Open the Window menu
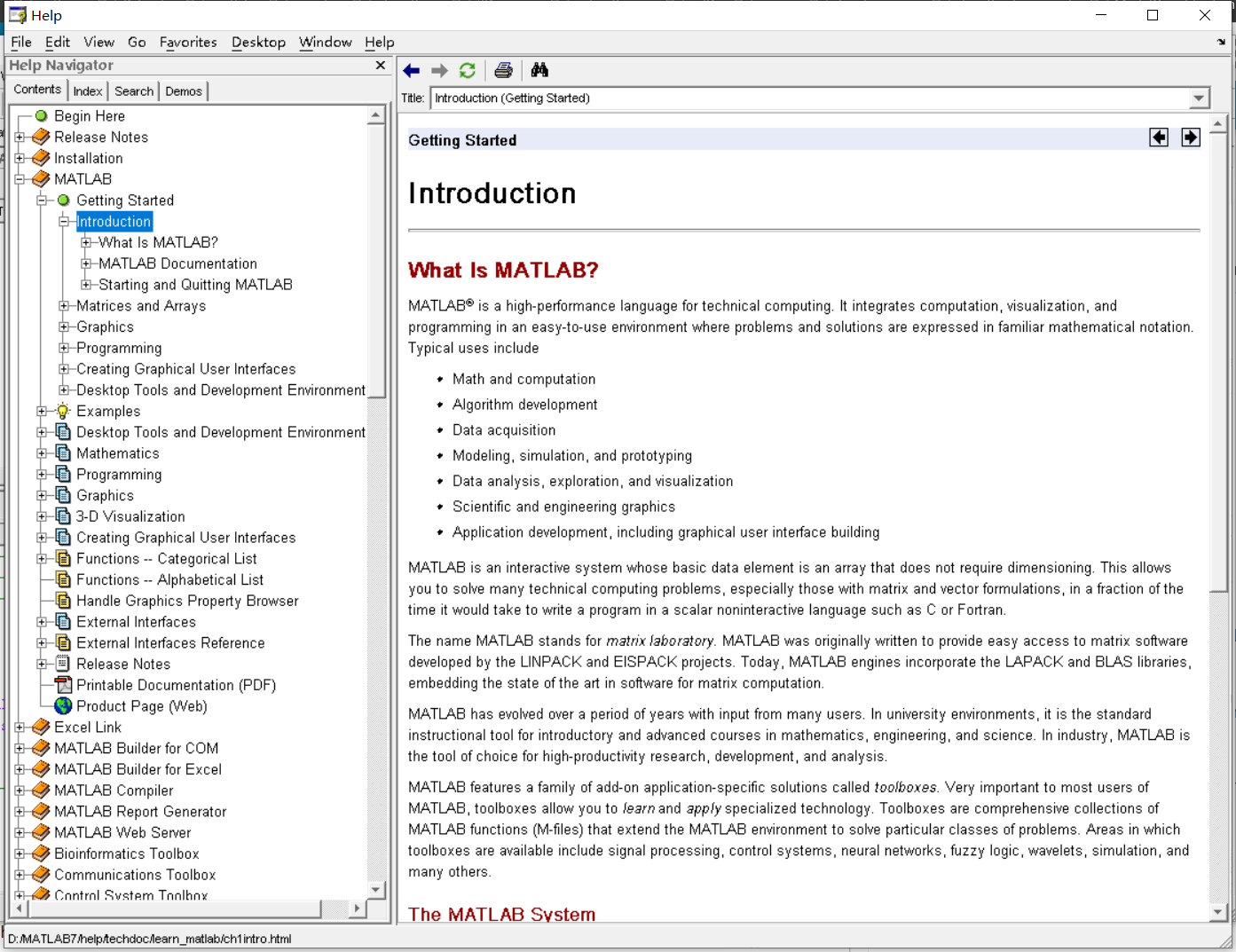This screenshot has width=1236, height=952. coord(326,43)
